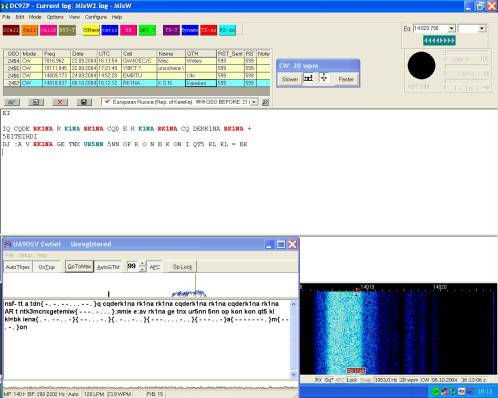Decrease the 99 stepper value in CwGet

coord(143,269)
